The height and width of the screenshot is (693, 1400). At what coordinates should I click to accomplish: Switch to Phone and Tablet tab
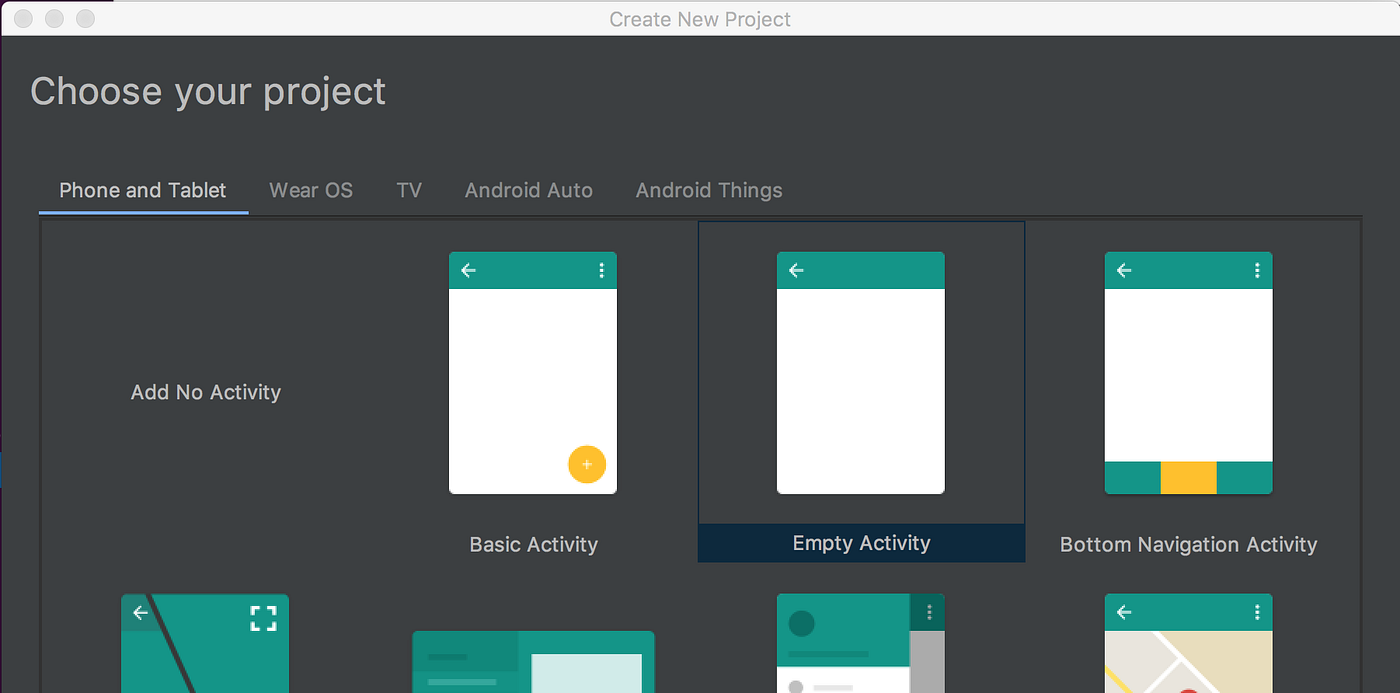pyautogui.click(x=143, y=190)
